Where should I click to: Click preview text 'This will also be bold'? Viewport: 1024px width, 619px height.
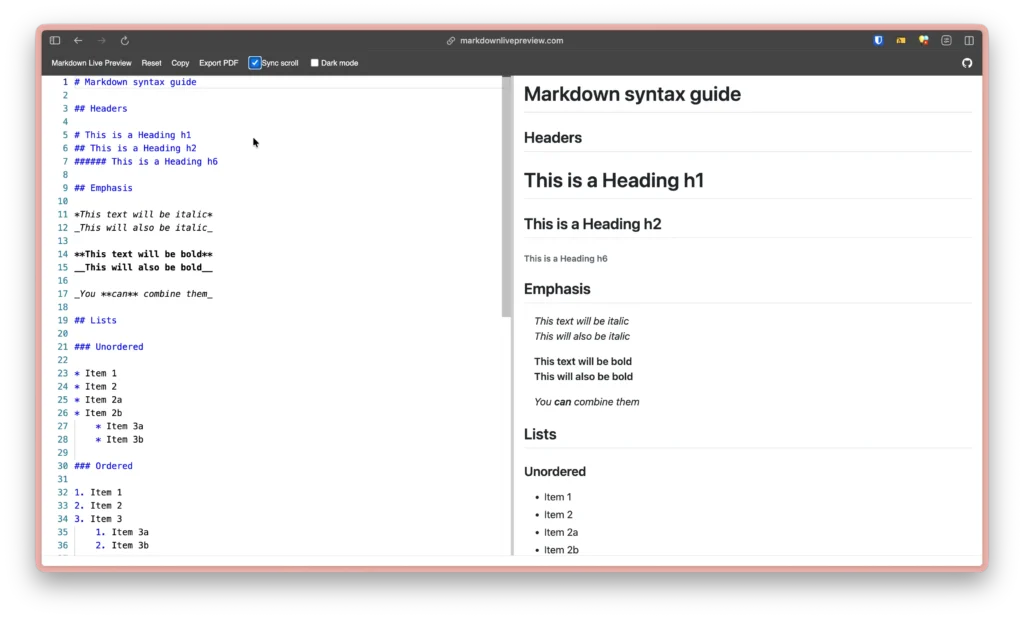click(x=583, y=377)
